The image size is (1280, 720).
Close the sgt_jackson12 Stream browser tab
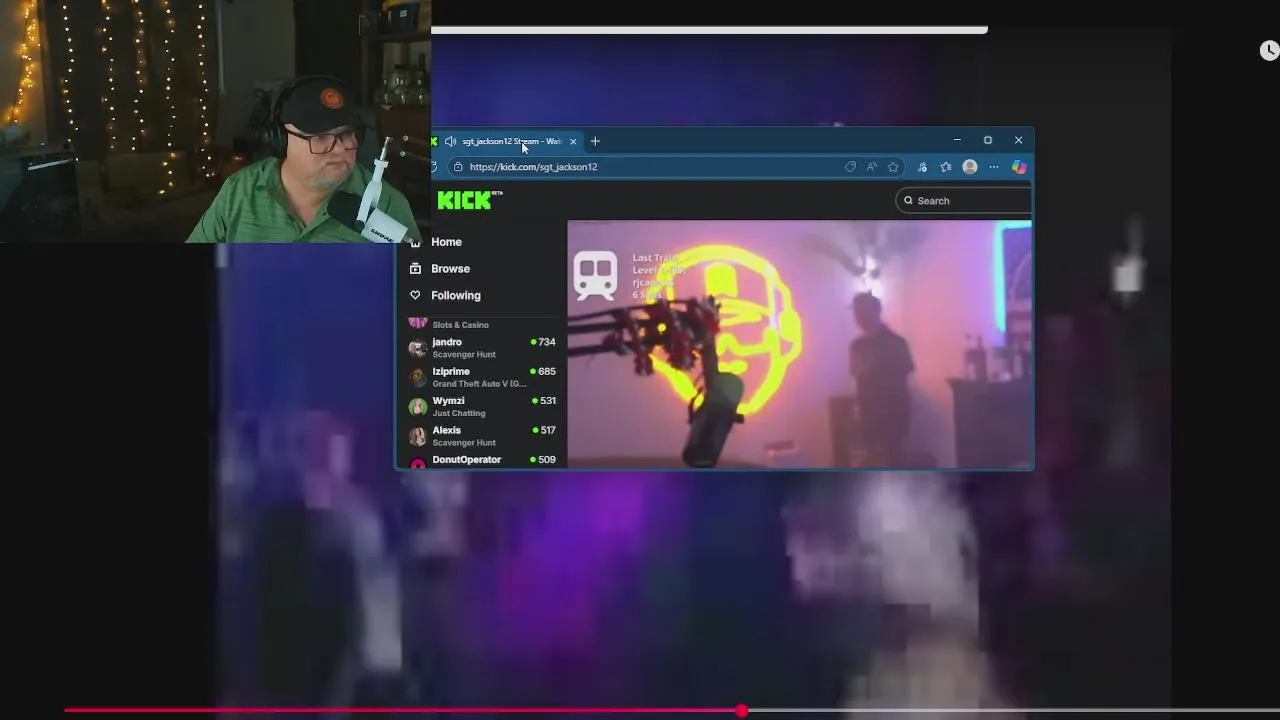coord(573,141)
